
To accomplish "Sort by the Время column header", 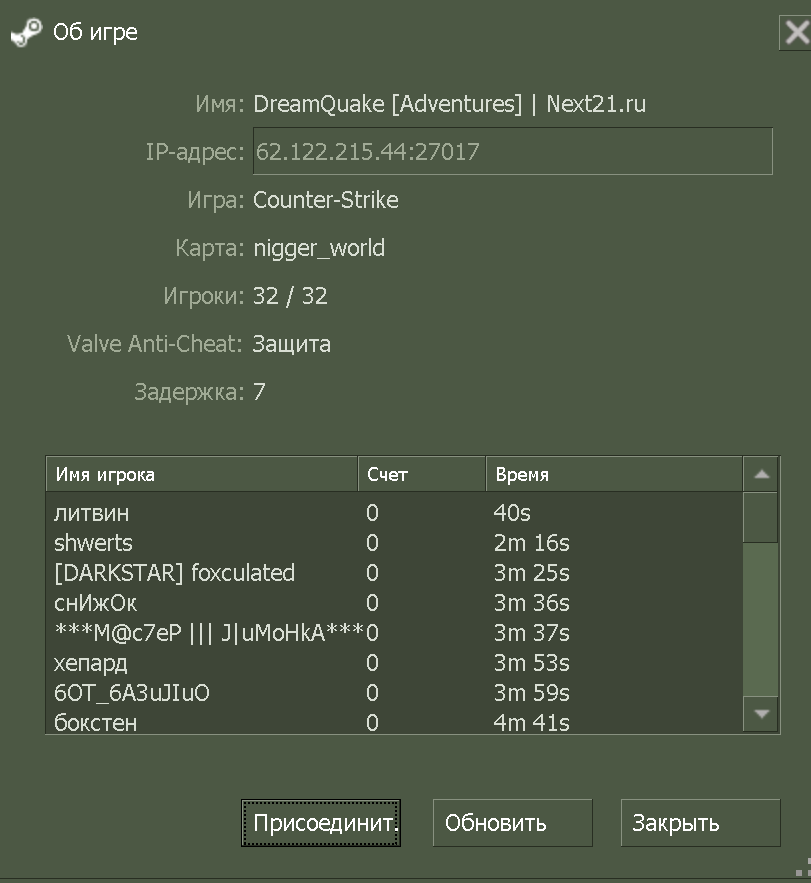I will point(614,474).
